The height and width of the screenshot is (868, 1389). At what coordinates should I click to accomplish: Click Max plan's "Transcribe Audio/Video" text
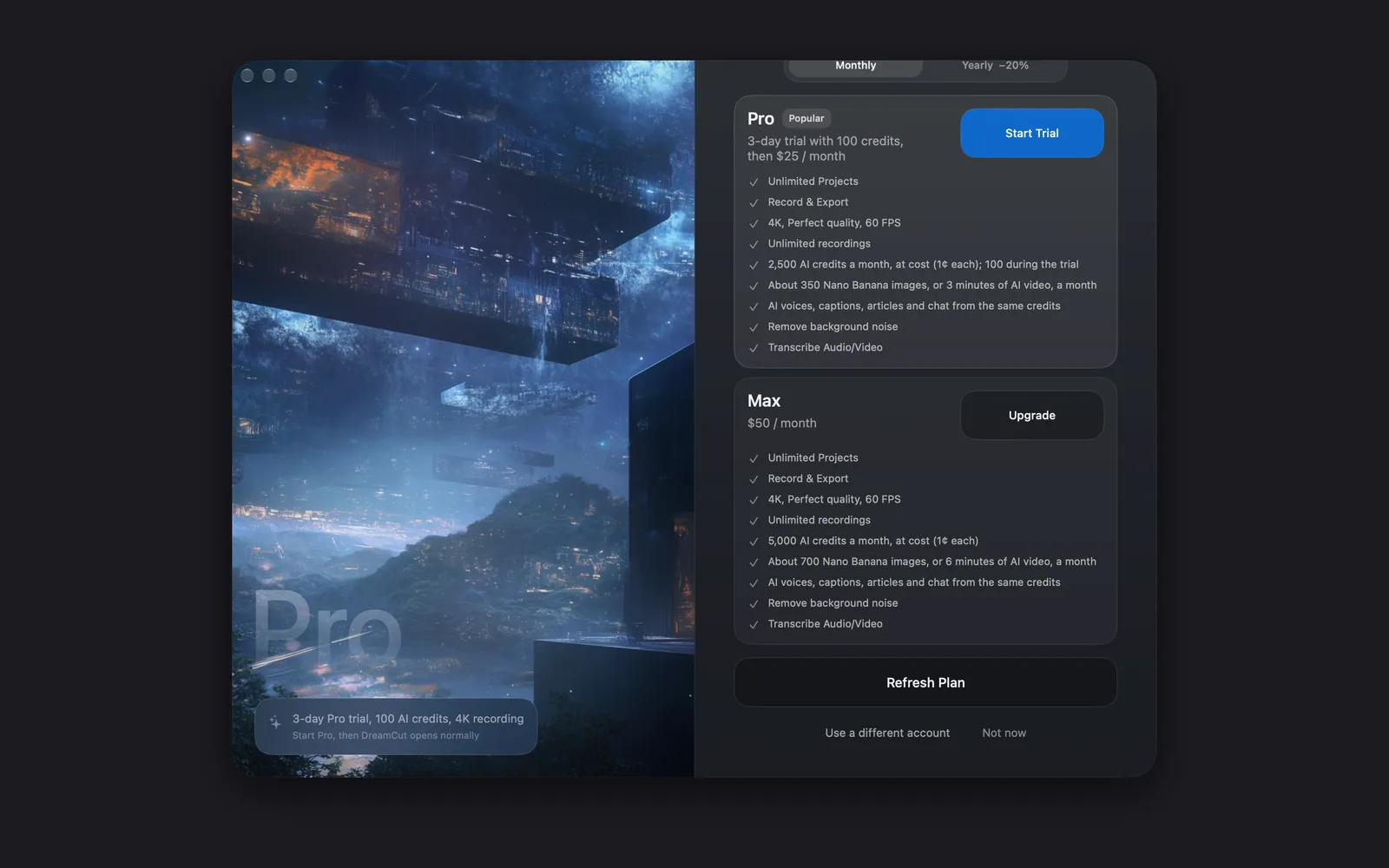[x=826, y=623]
